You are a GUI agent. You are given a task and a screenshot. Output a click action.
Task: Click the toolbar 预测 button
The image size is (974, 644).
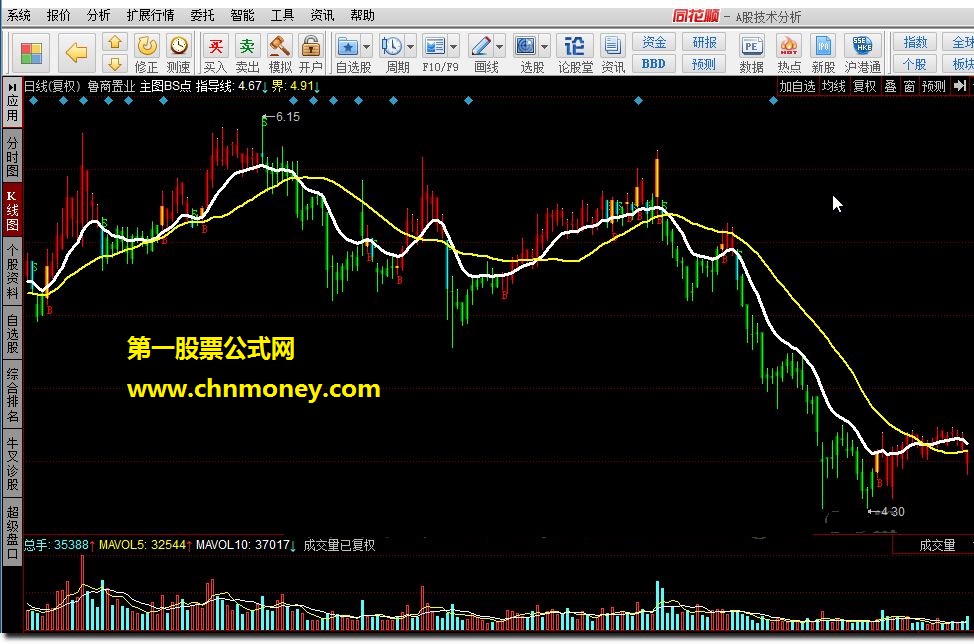click(x=704, y=64)
